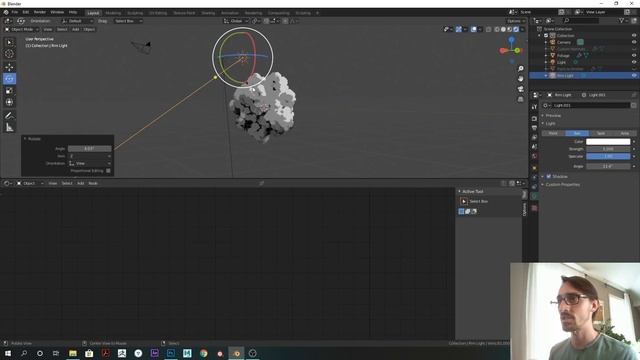
Task: Open the Orientation View dropdown in Rotate panel
Action: (x=90, y=163)
